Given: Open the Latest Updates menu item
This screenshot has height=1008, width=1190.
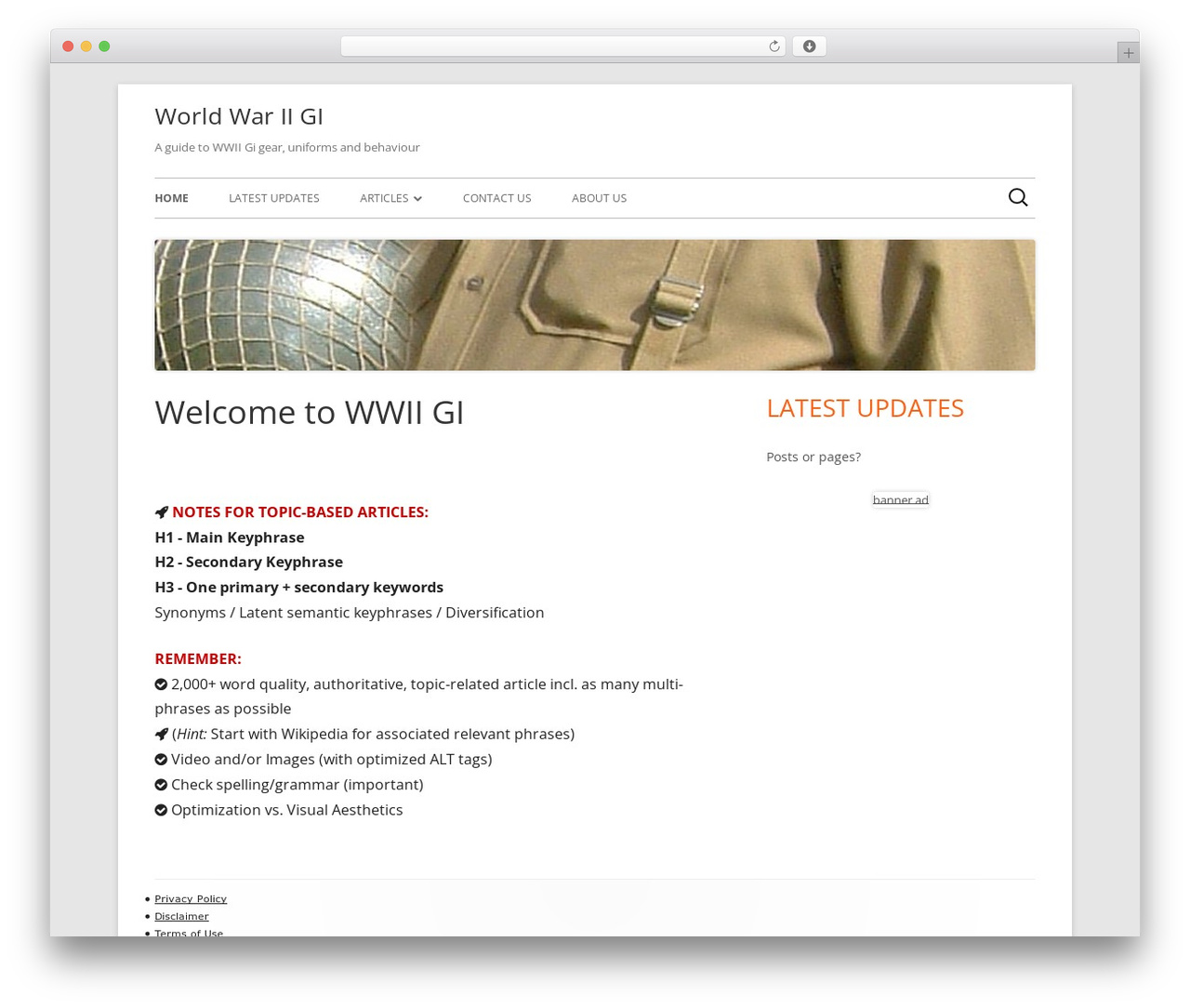Looking at the screenshot, I should coord(274,198).
